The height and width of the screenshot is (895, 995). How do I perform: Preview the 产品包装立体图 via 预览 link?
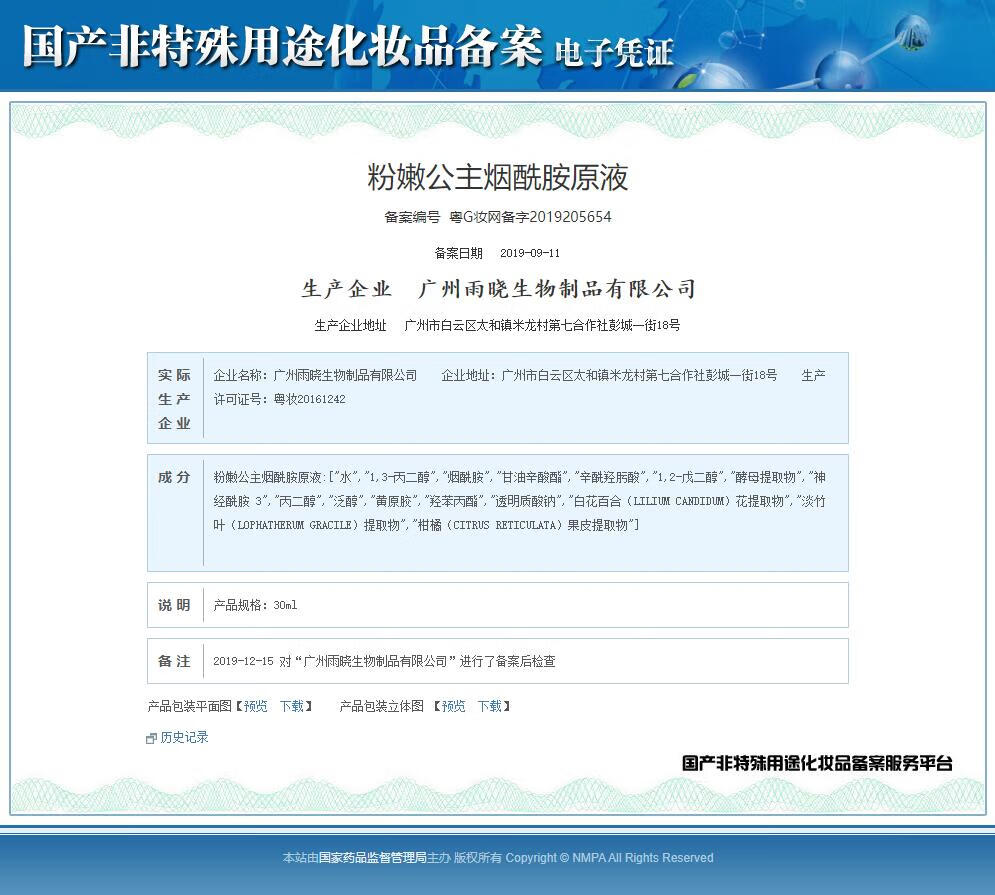(453, 706)
